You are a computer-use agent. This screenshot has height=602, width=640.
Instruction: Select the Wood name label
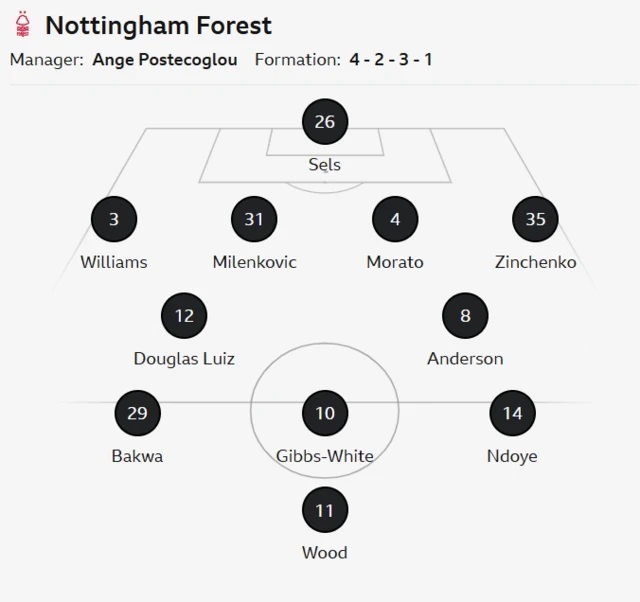click(325, 553)
